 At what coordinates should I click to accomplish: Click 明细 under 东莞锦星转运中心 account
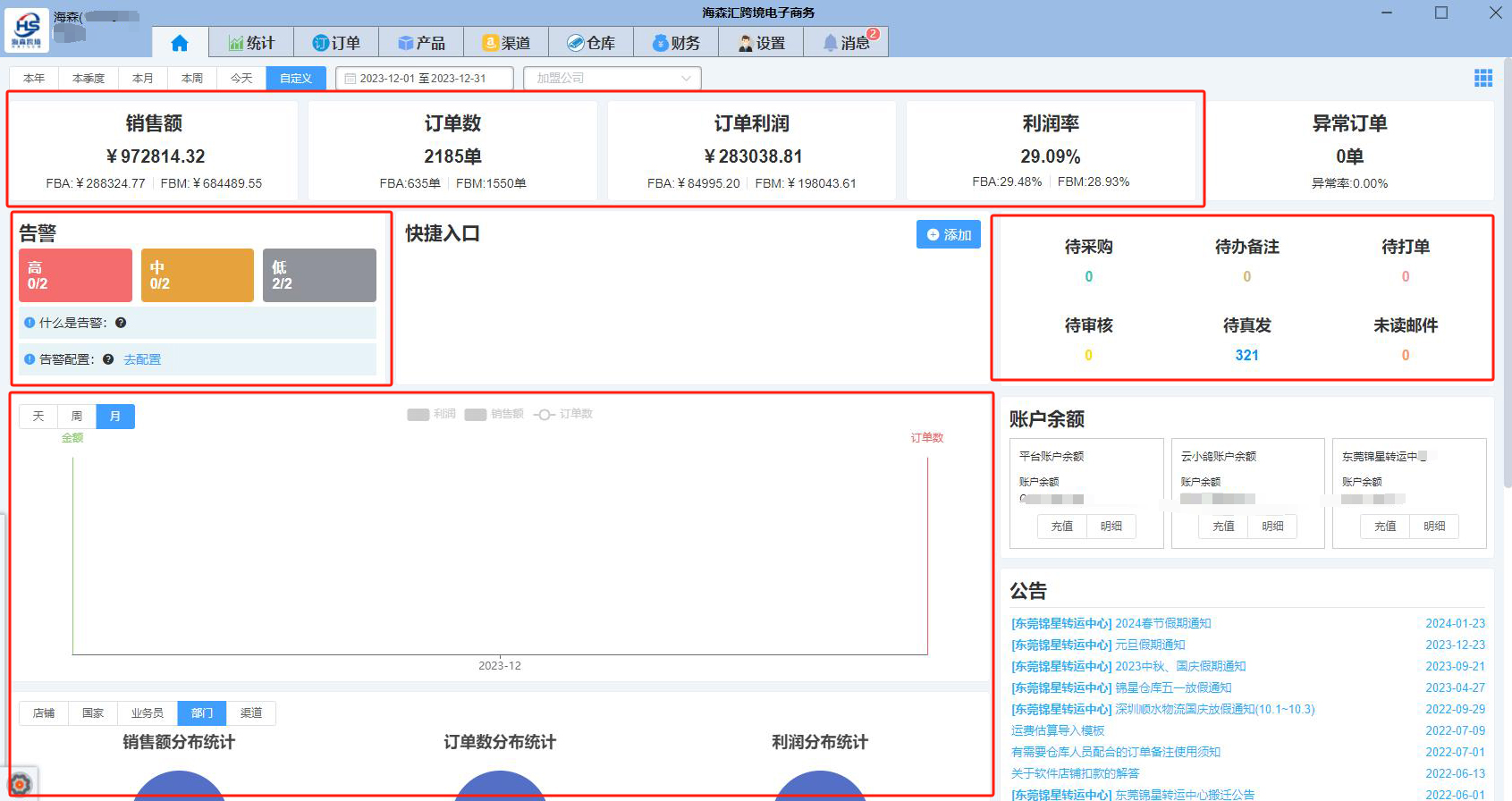coord(1434,527)
